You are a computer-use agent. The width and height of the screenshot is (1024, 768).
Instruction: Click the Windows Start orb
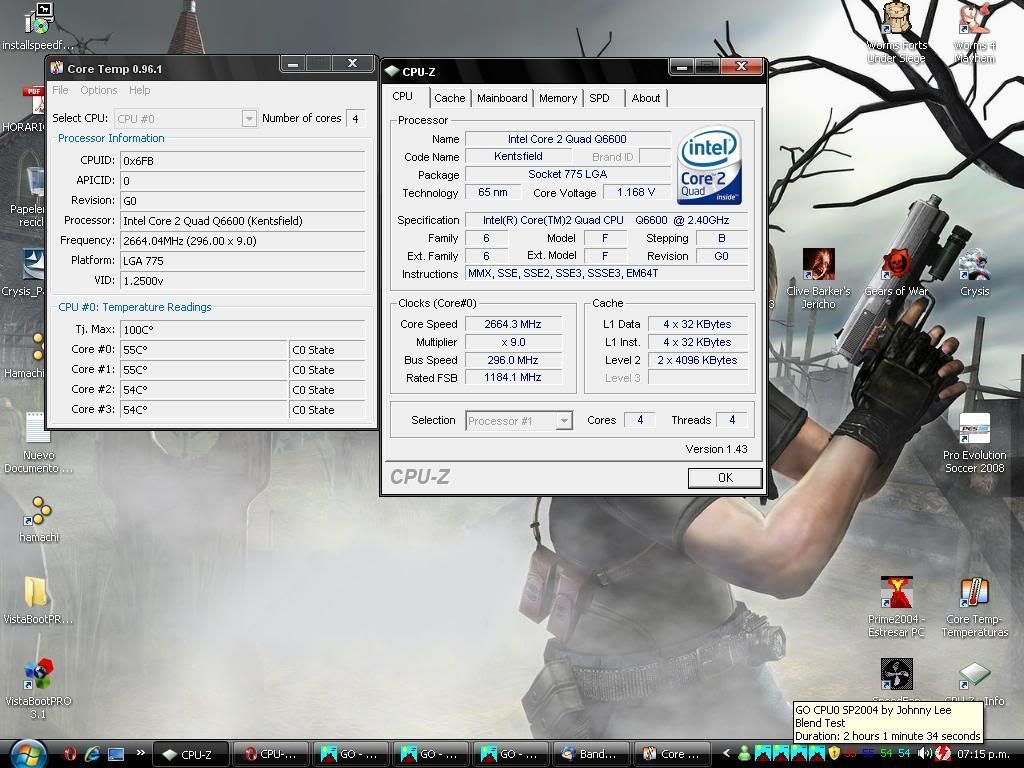tap(28, 754)
